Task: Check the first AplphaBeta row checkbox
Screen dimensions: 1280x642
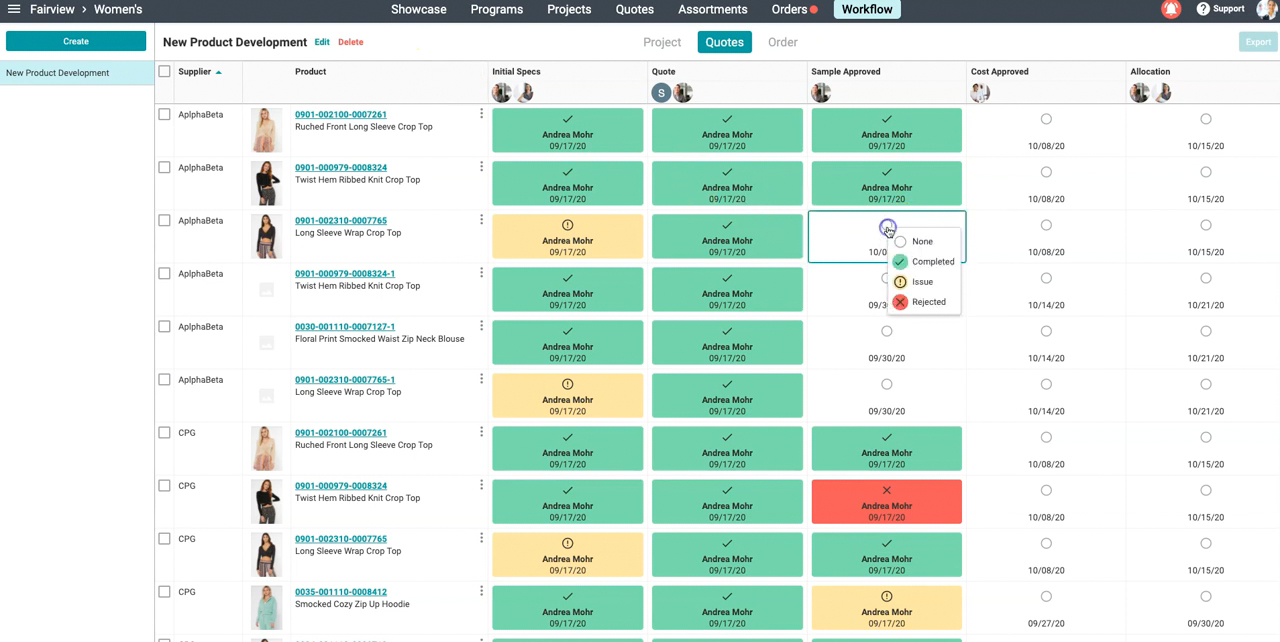Action: pyautogui.click(x=165, y=115)
